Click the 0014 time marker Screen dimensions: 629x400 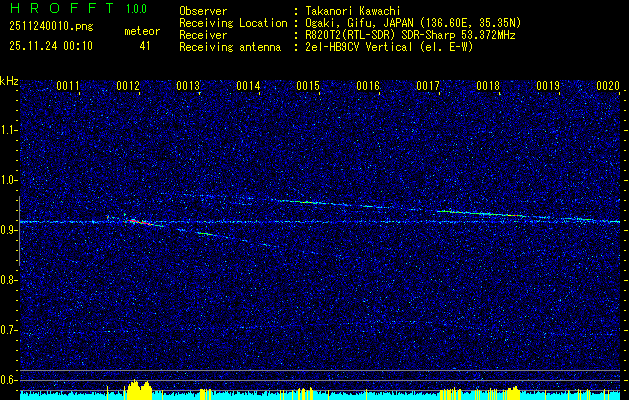pos(248,86)
